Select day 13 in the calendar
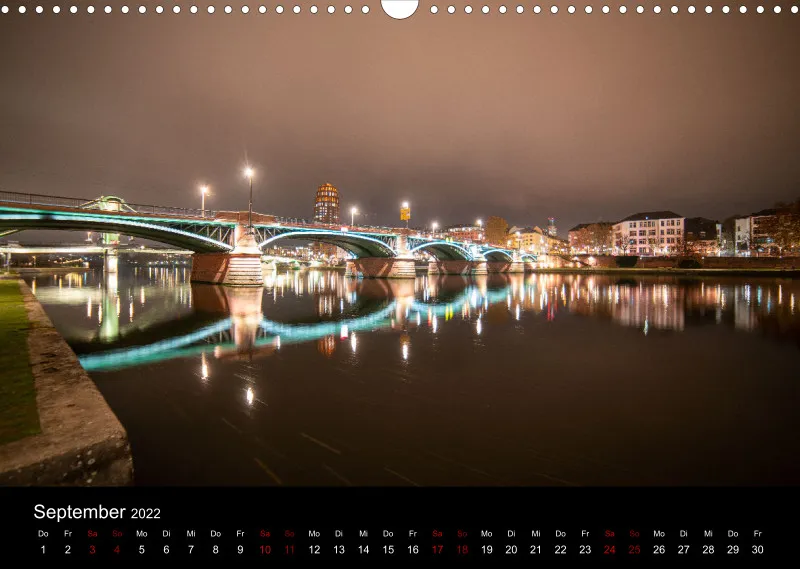 pos(339,550)
